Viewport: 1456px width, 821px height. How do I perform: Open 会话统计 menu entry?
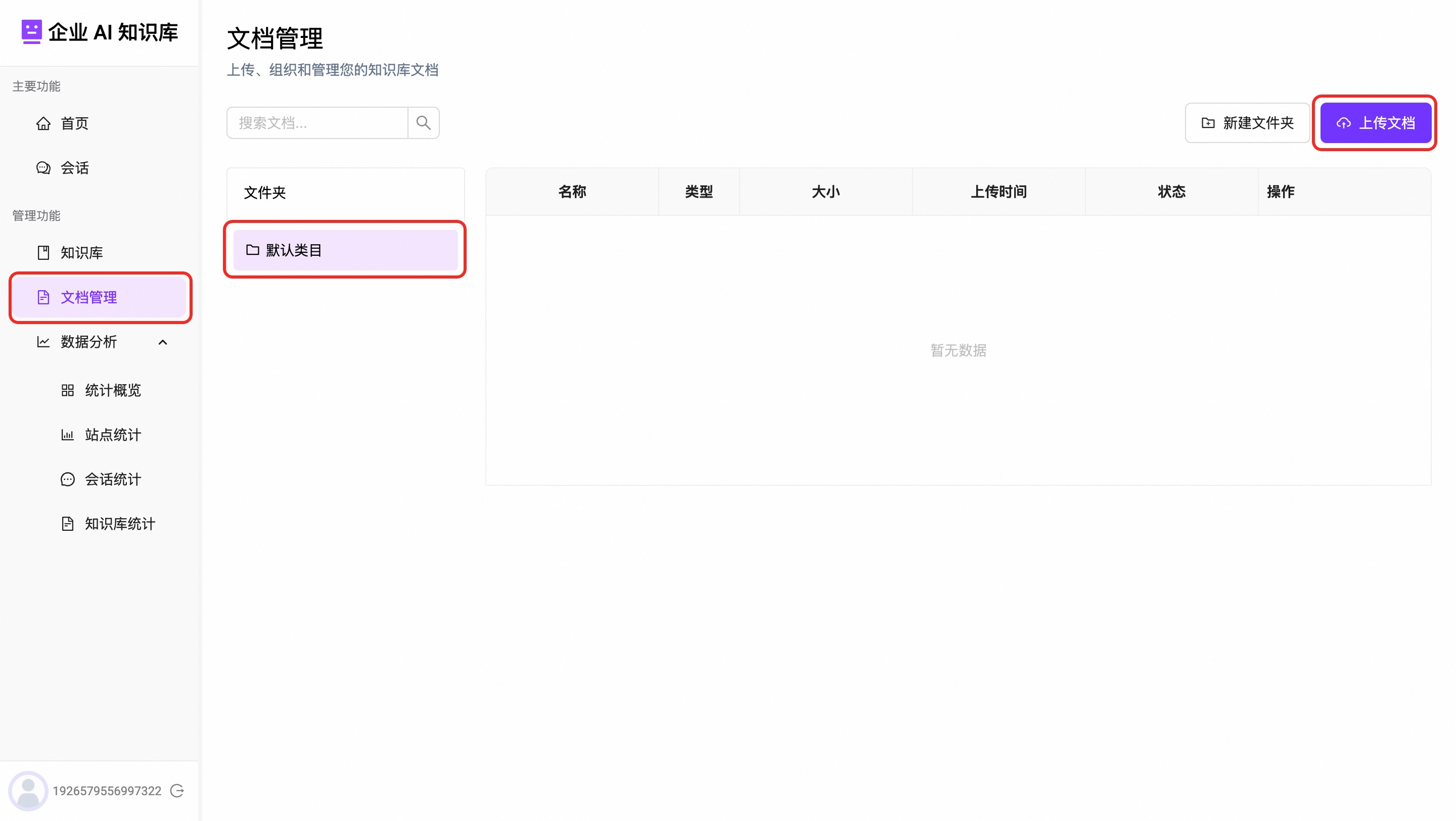point(112,480)
